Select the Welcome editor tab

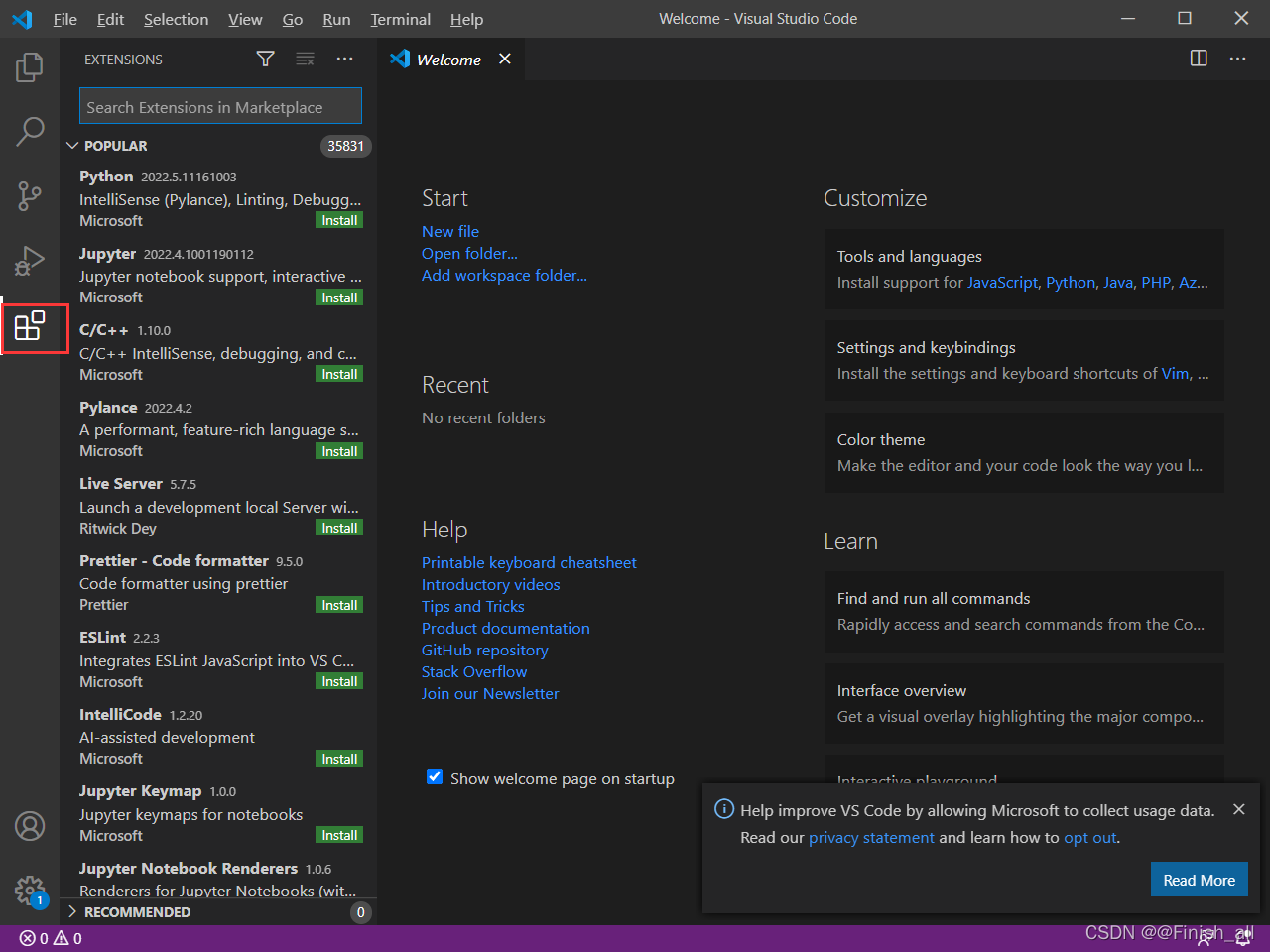(x=450, y=59)
